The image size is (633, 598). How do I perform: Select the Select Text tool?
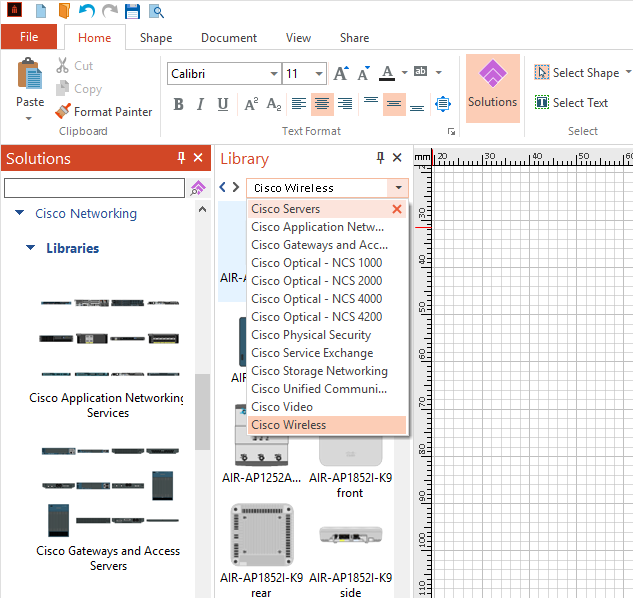tap(571, 103)
